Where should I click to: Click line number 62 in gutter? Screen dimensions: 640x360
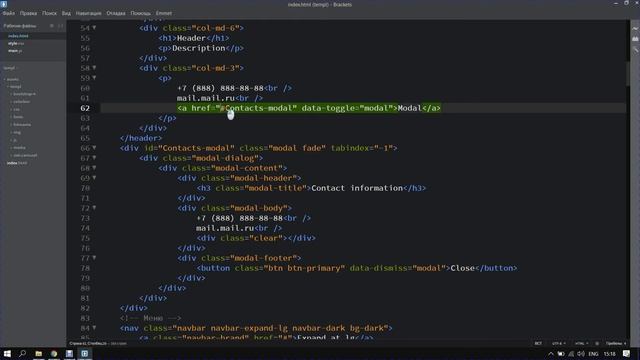(85, 108)
